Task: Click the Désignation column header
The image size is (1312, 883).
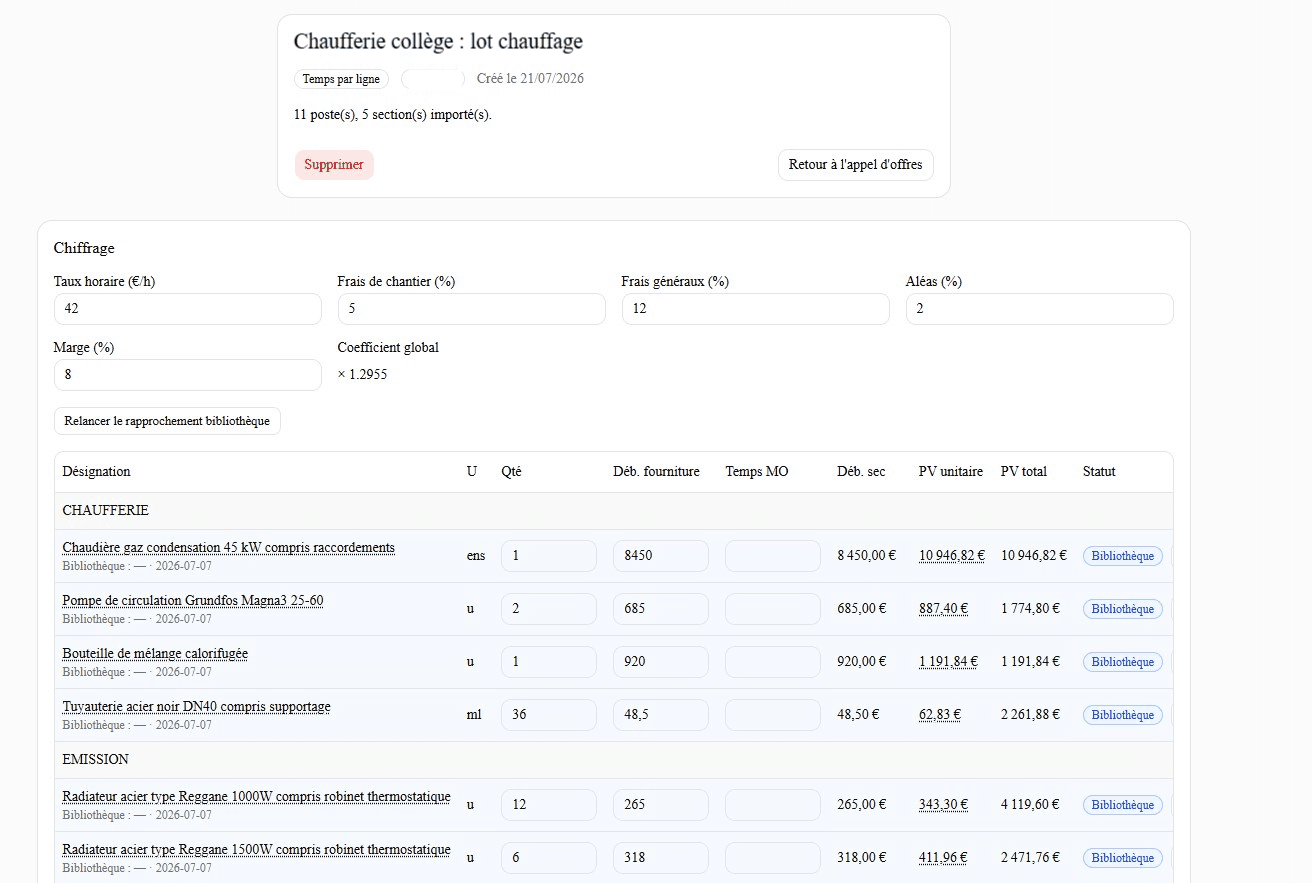Action: 96,472
